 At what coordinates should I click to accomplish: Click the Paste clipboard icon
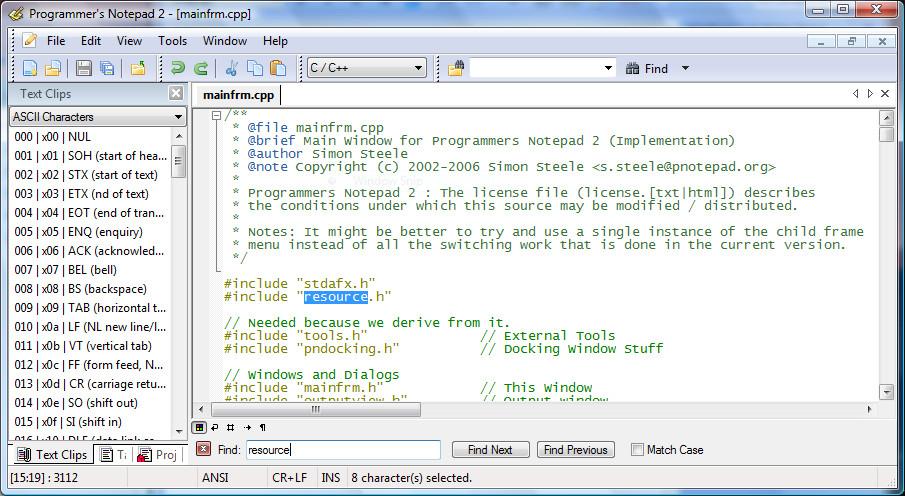click(278, 68)
